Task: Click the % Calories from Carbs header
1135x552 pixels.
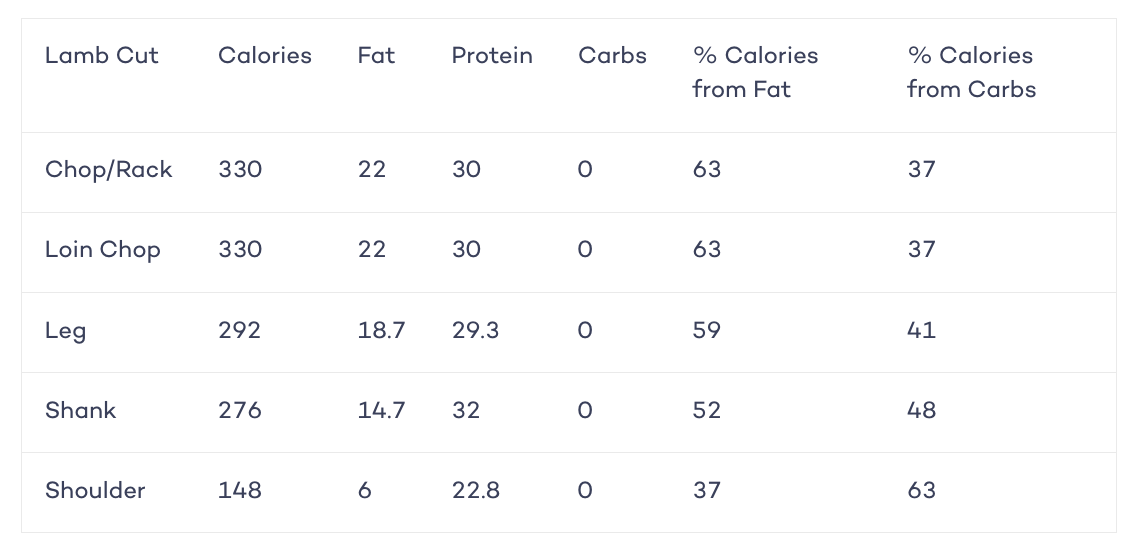Action: point(971,72)
